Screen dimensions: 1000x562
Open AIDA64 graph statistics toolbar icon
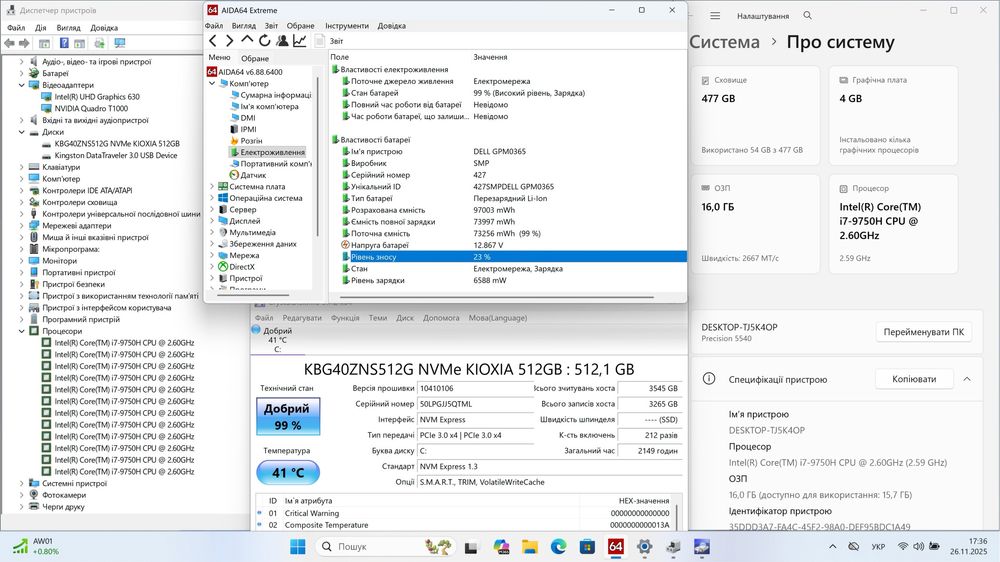(x=300, y=41)
